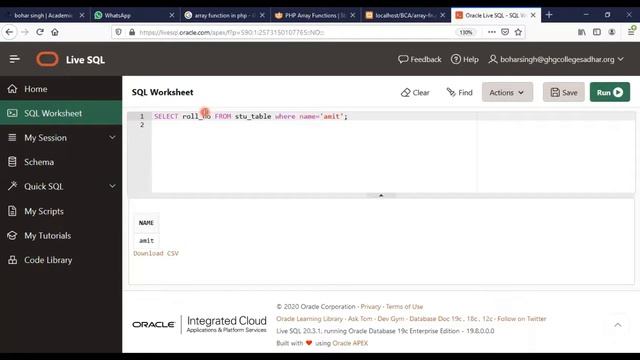
Task: Click the Download CSV link
Action: pos(156,253)
